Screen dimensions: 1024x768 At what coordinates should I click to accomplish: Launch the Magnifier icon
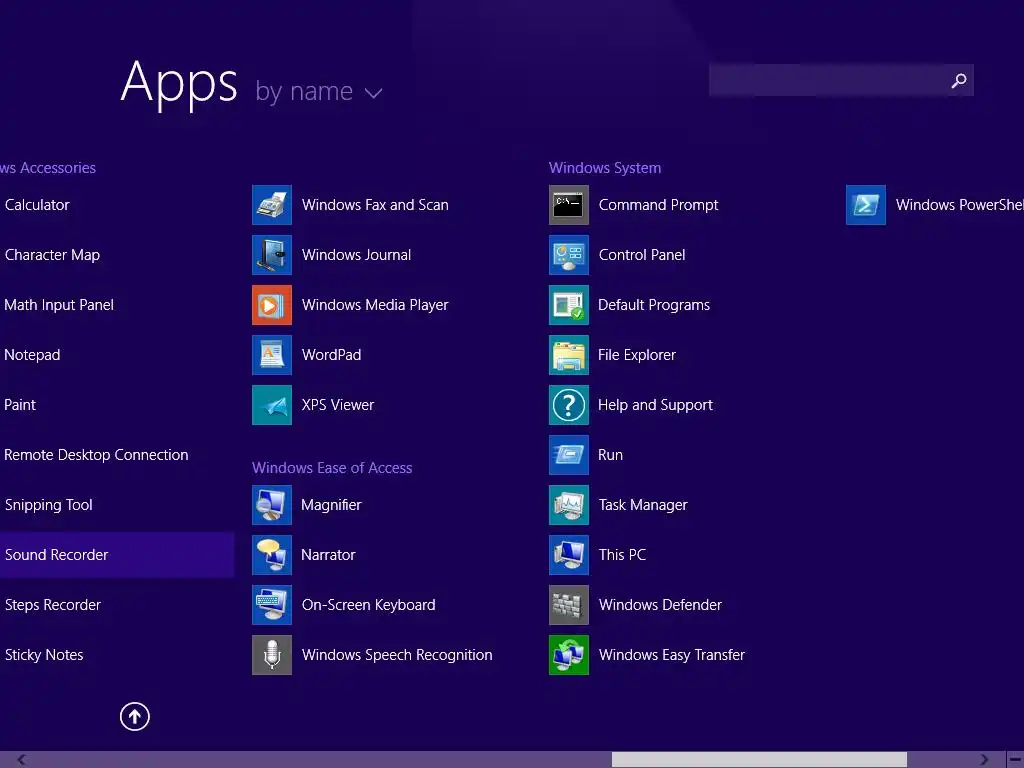tap(272, 505)
